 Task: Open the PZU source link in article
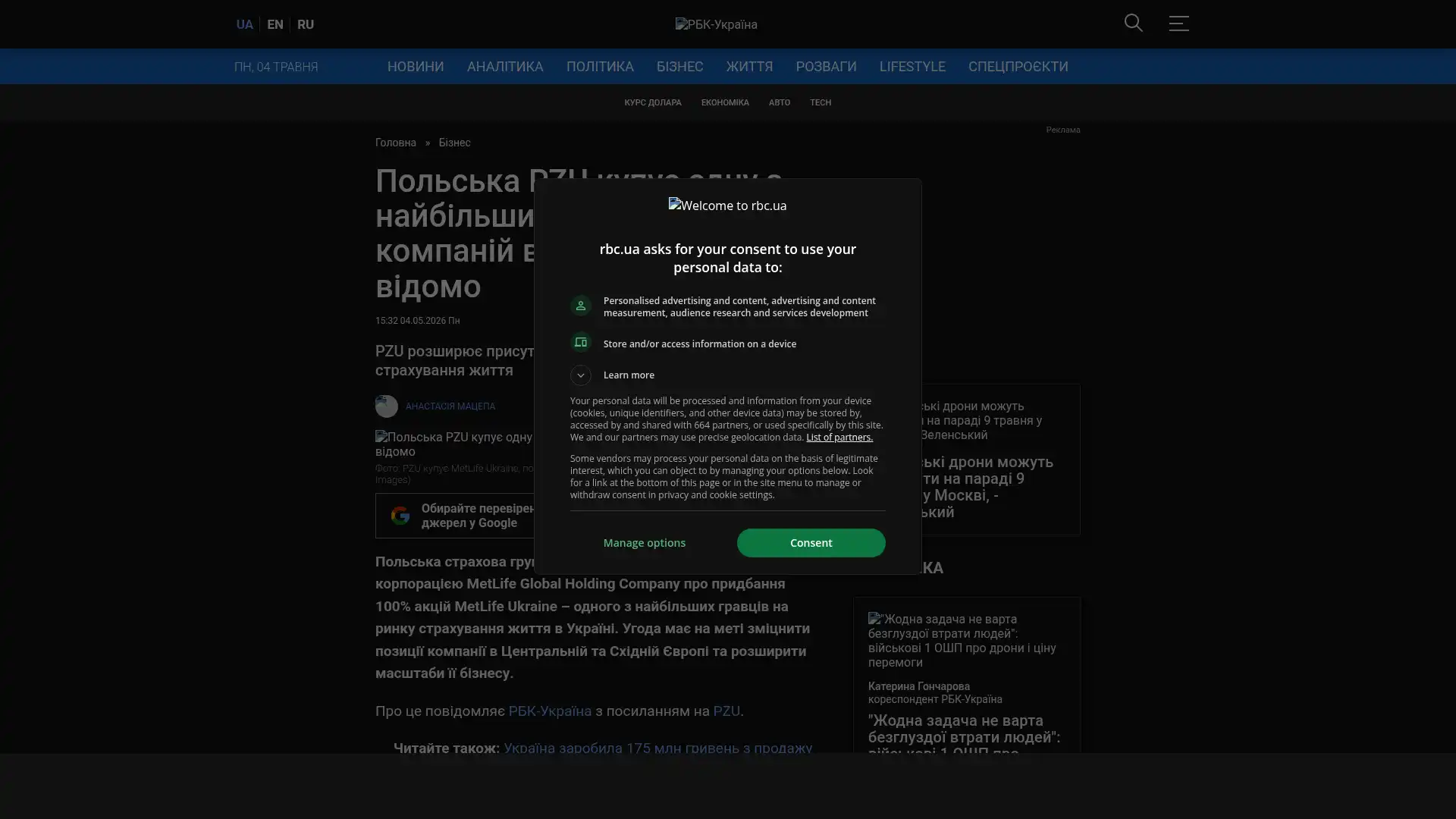click(x=726, y=711)
